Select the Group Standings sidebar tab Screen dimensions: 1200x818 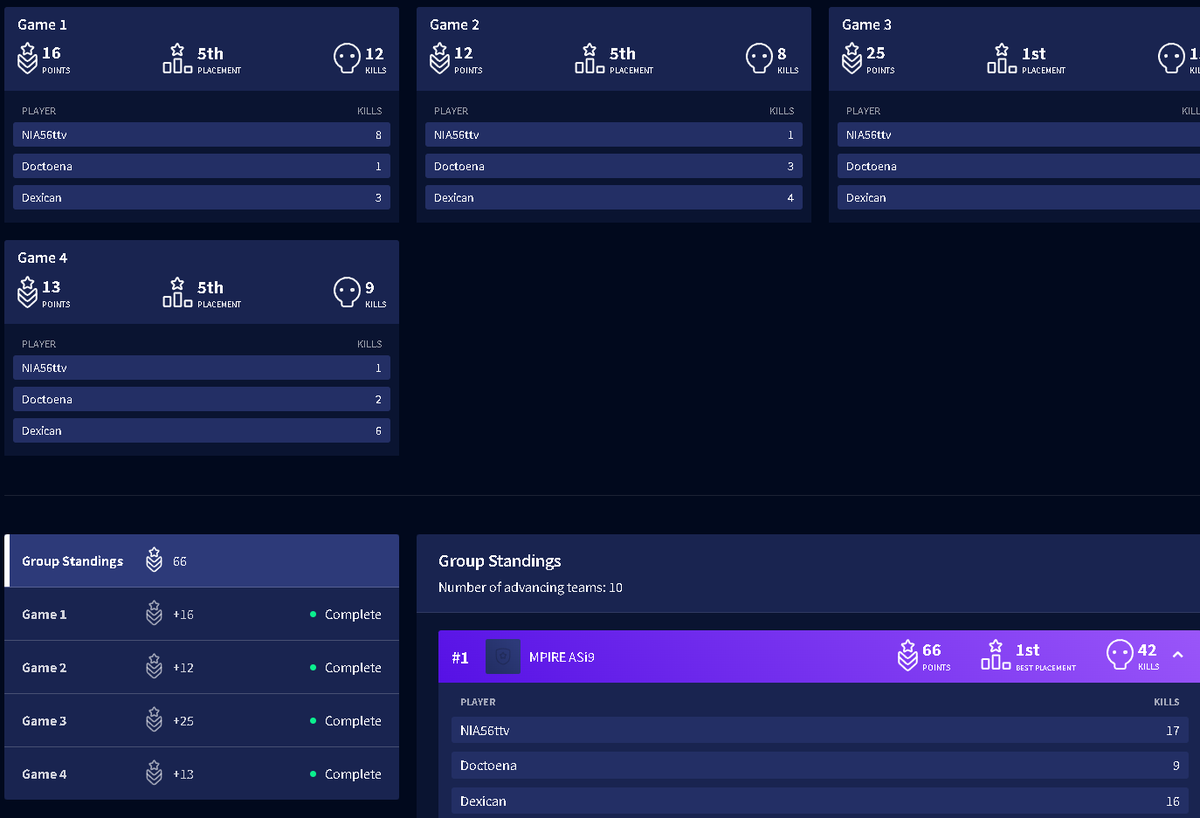(202, 561)
